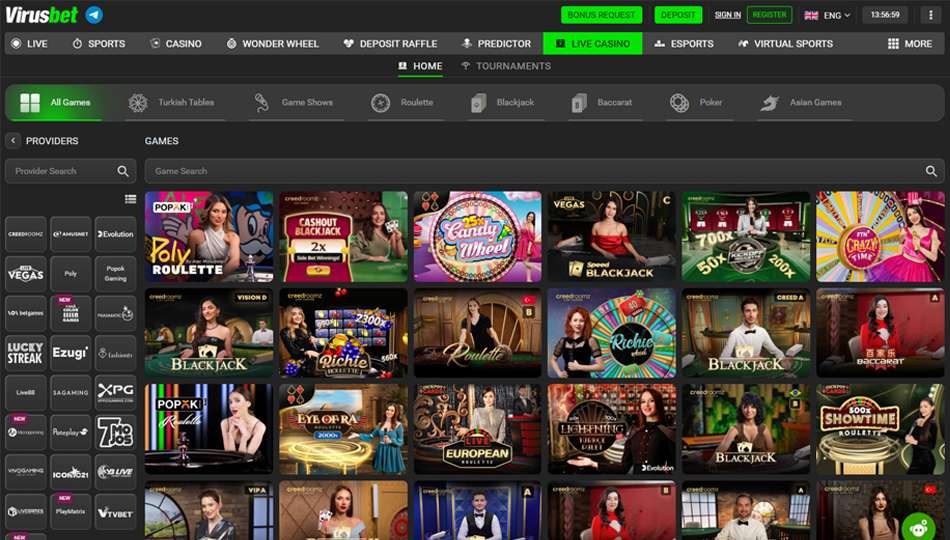This screenshot has width=950, height=540.
Task: Open the Vegas Speed Blackjack game
Action: (612, 237)
